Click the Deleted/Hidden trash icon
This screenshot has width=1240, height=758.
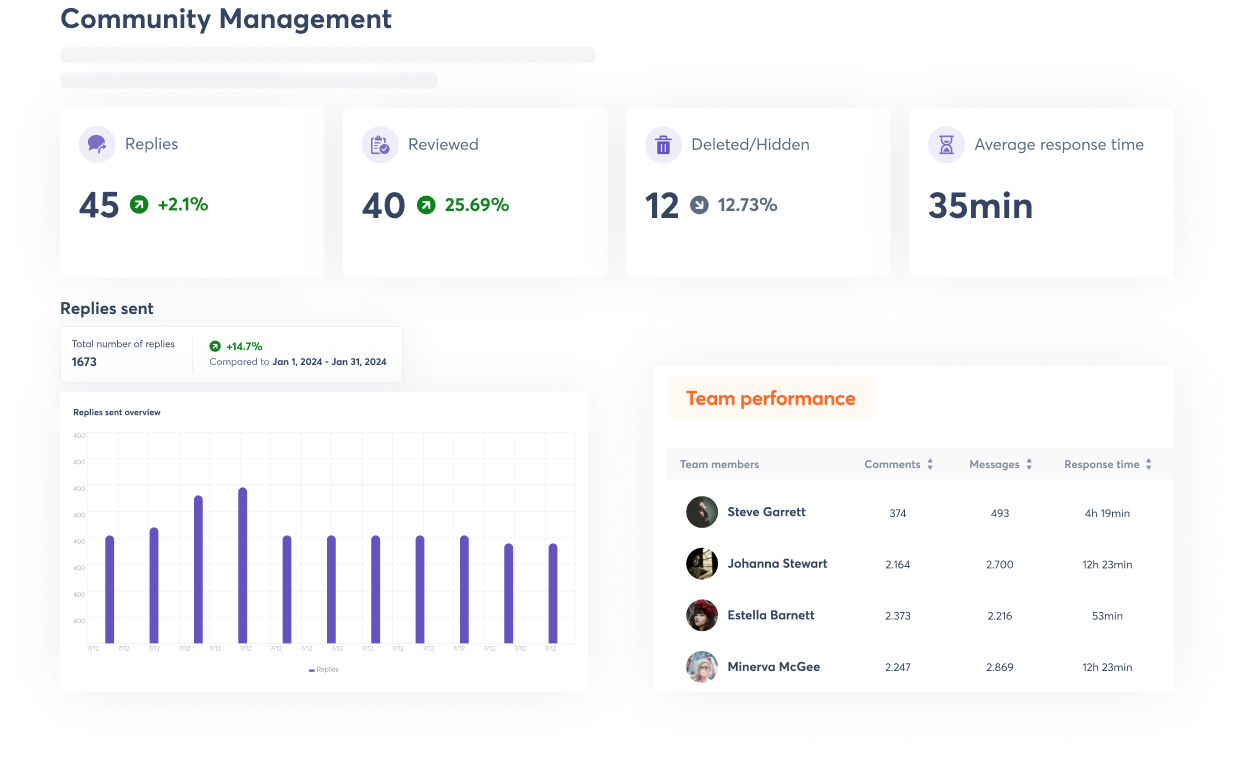point(663,145)
